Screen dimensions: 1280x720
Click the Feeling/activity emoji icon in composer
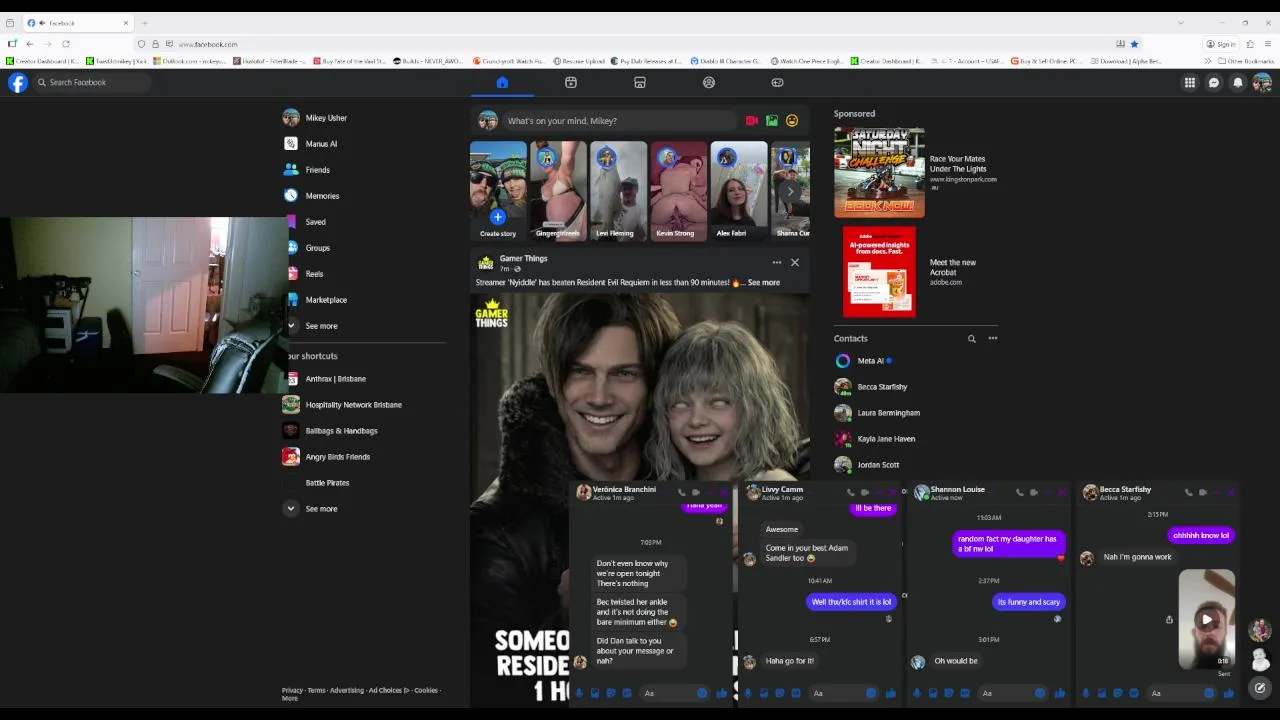click(x=792, y=121)
